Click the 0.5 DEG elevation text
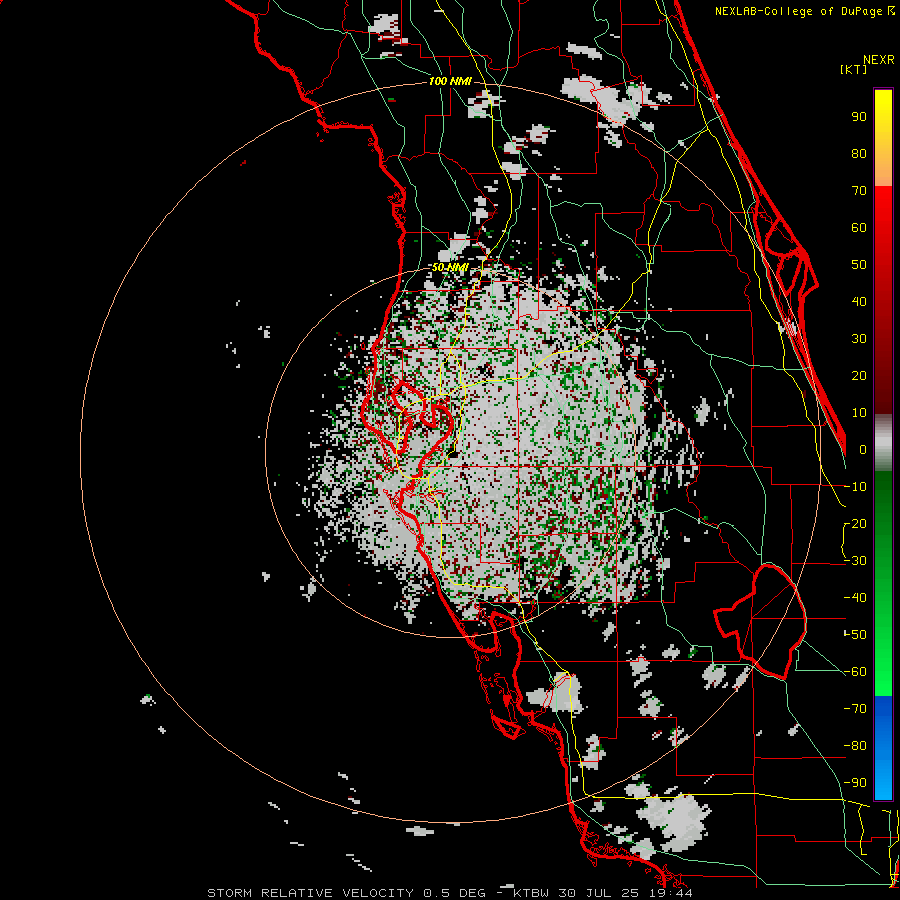 pos(455,893)
